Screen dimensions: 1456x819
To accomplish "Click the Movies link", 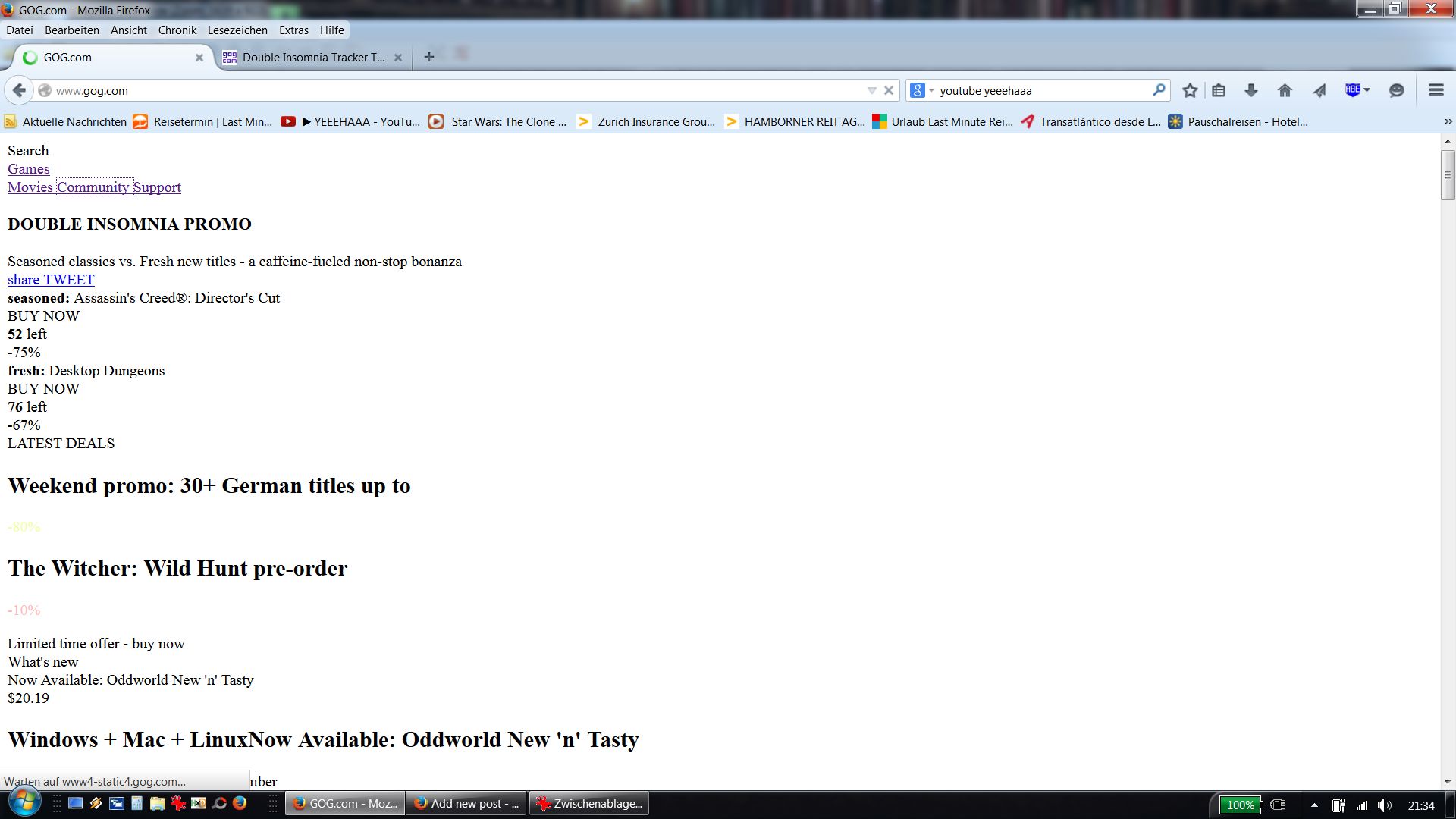I will pos(30,187).
